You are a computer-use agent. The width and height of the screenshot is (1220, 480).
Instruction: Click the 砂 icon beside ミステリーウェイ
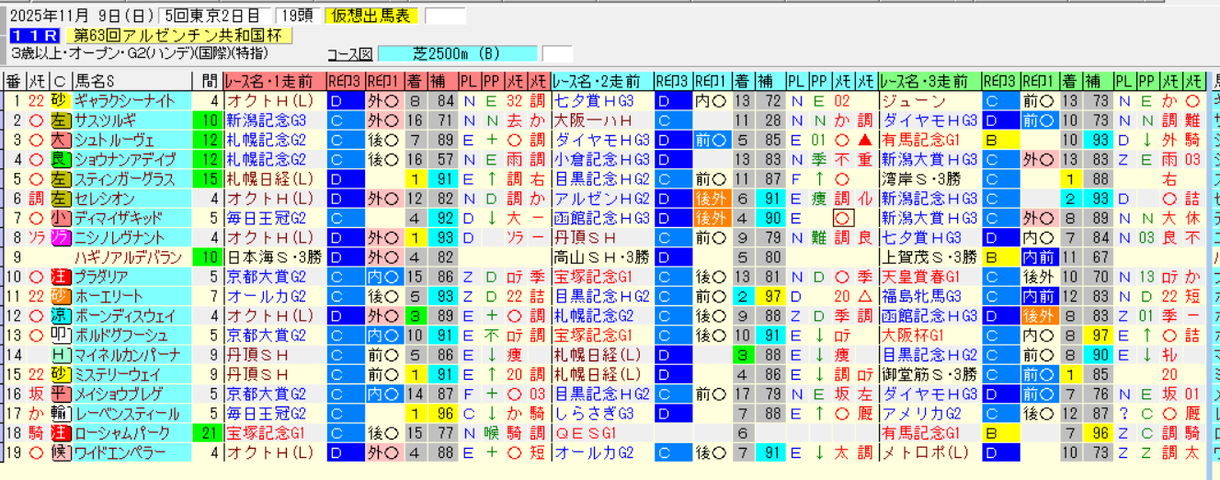tap(60, 374)
